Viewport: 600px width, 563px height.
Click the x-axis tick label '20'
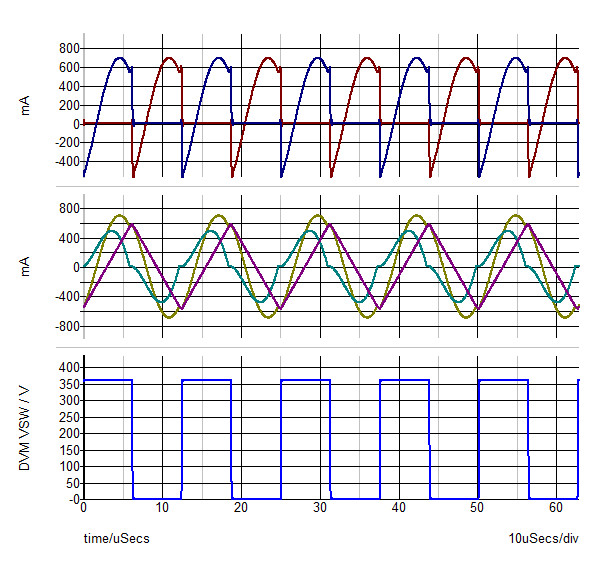coord(241,508)
